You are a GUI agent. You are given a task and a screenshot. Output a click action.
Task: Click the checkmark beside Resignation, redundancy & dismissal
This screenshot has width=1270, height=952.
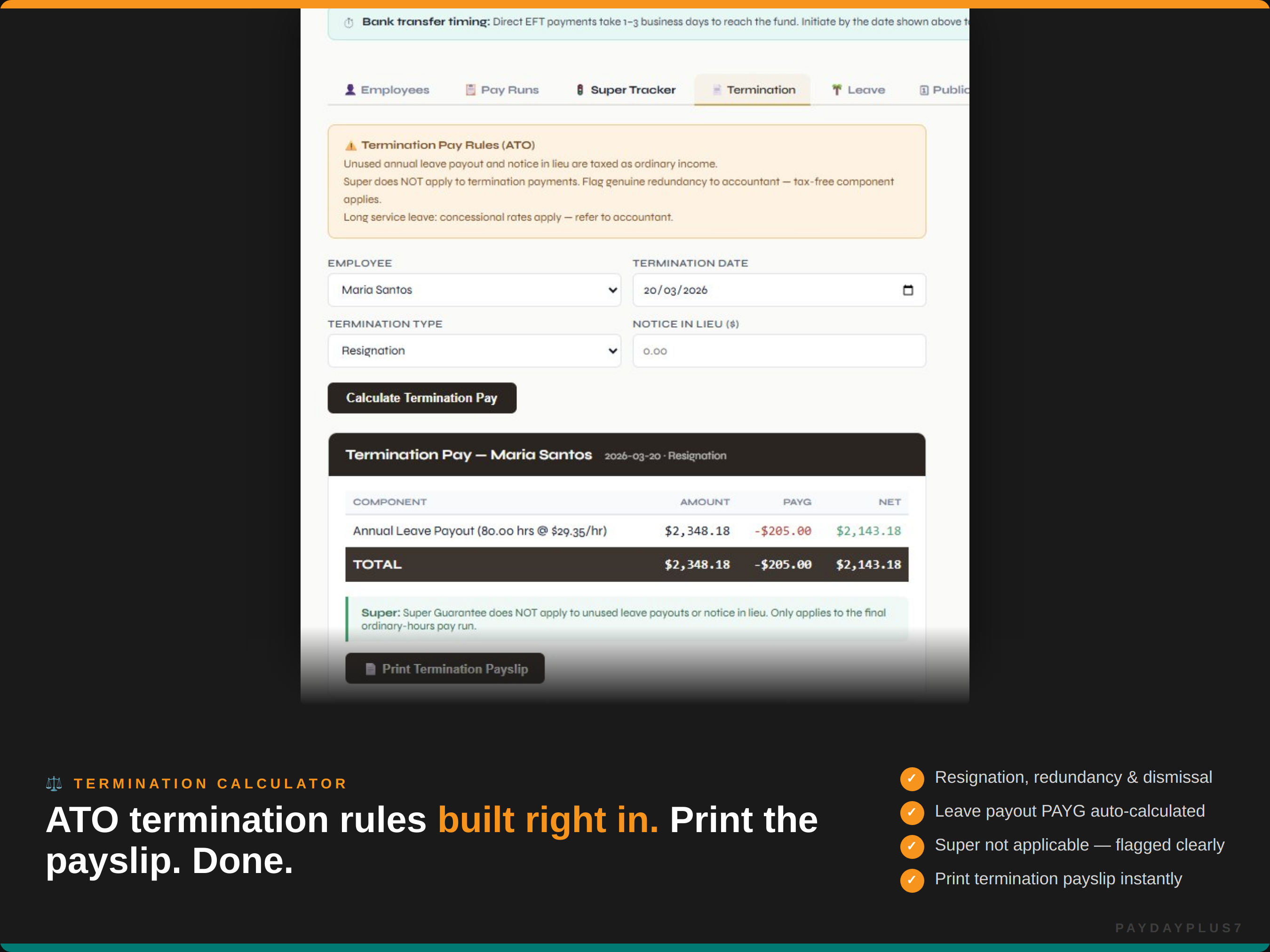click(912, 779)
